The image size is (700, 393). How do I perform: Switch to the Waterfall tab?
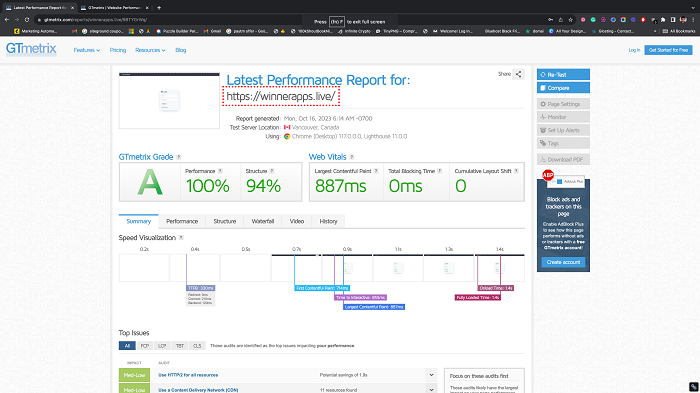(x=262, y=222)
